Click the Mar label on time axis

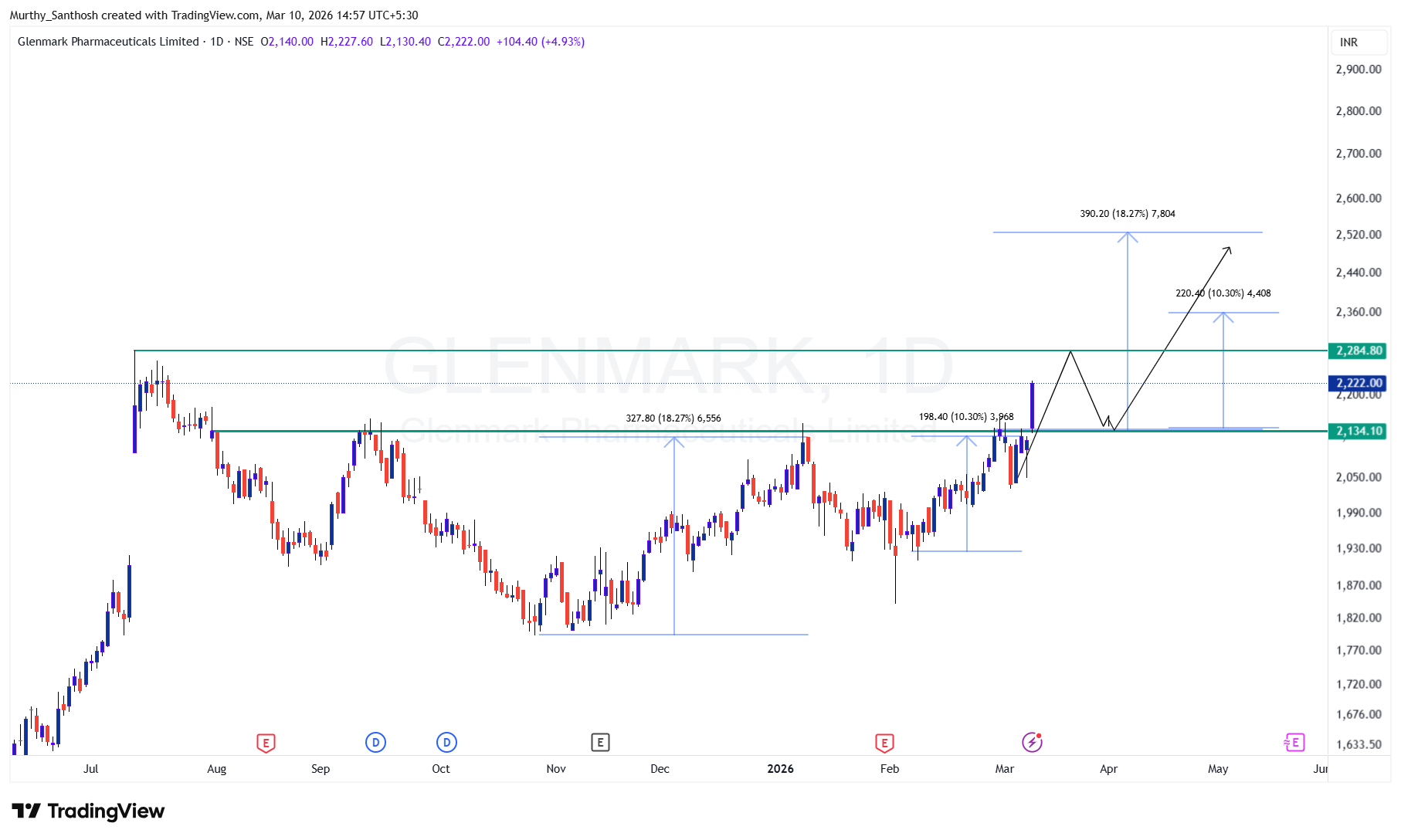tap(1005, 769)
